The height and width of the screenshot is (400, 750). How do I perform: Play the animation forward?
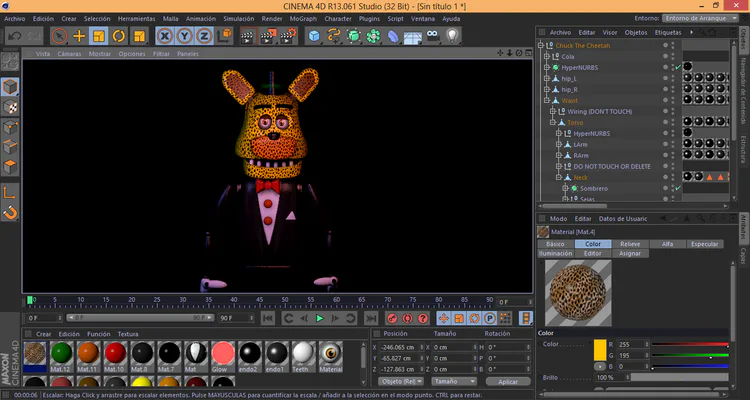click(x=320, y=318)
